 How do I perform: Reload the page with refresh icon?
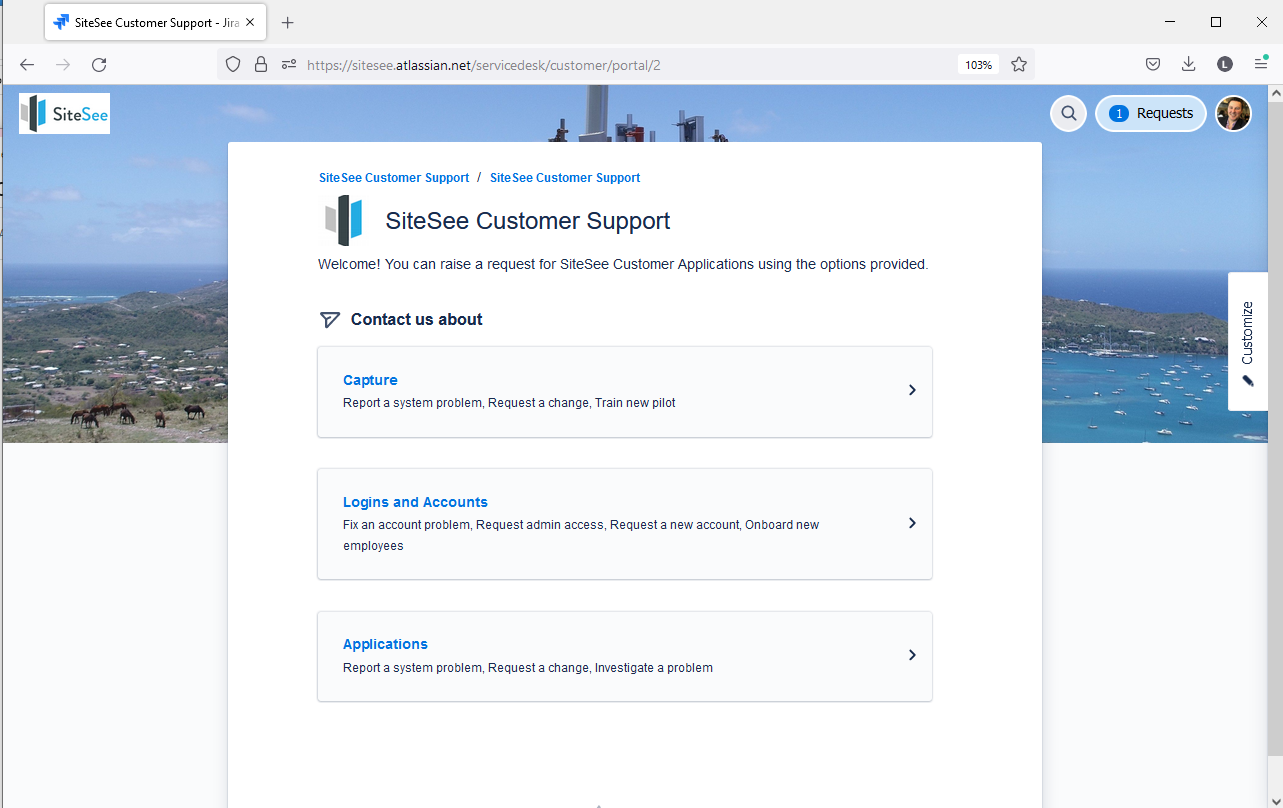pos(99,64)
